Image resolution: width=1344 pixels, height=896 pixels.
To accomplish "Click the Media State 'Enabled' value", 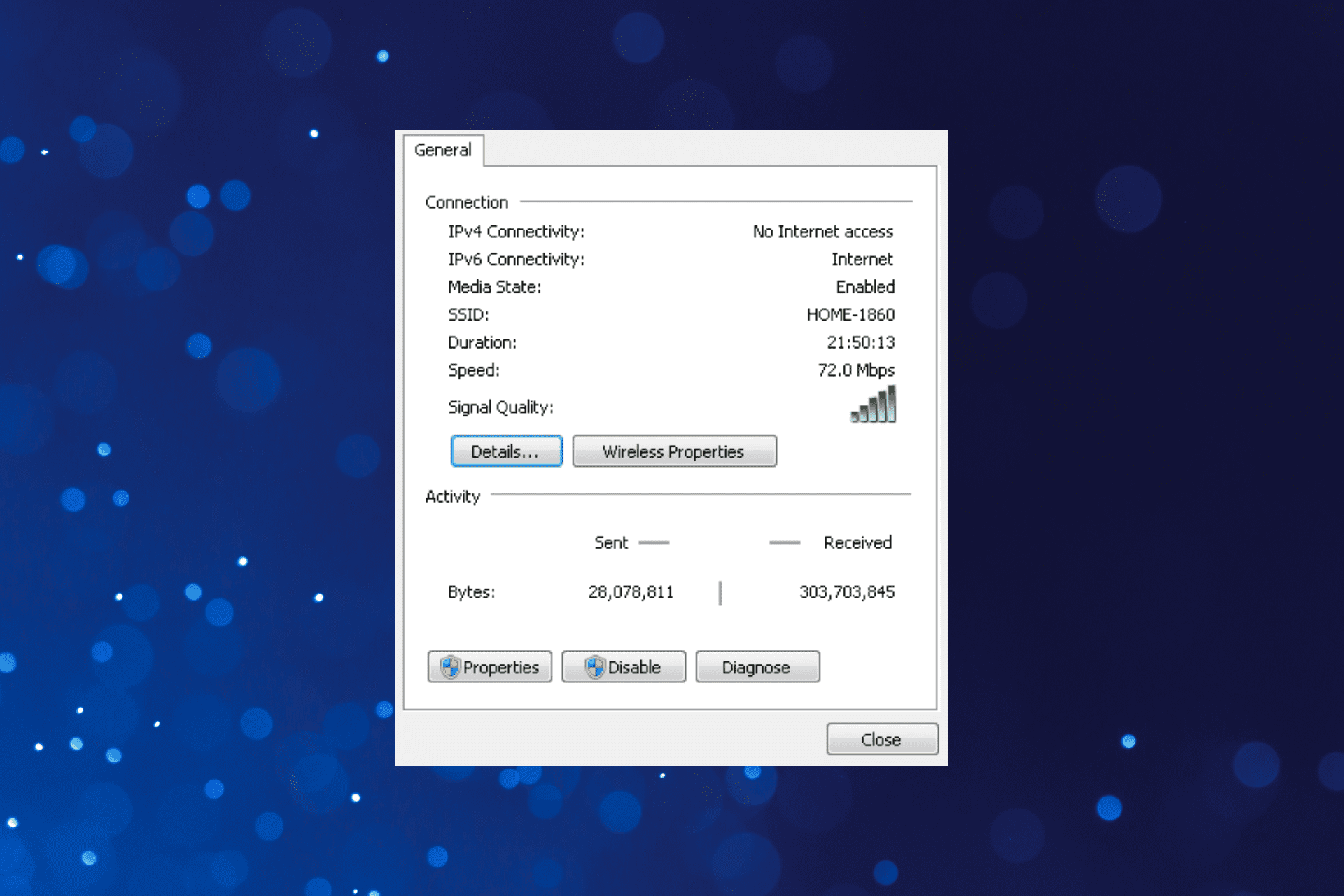I will [865, 287].
